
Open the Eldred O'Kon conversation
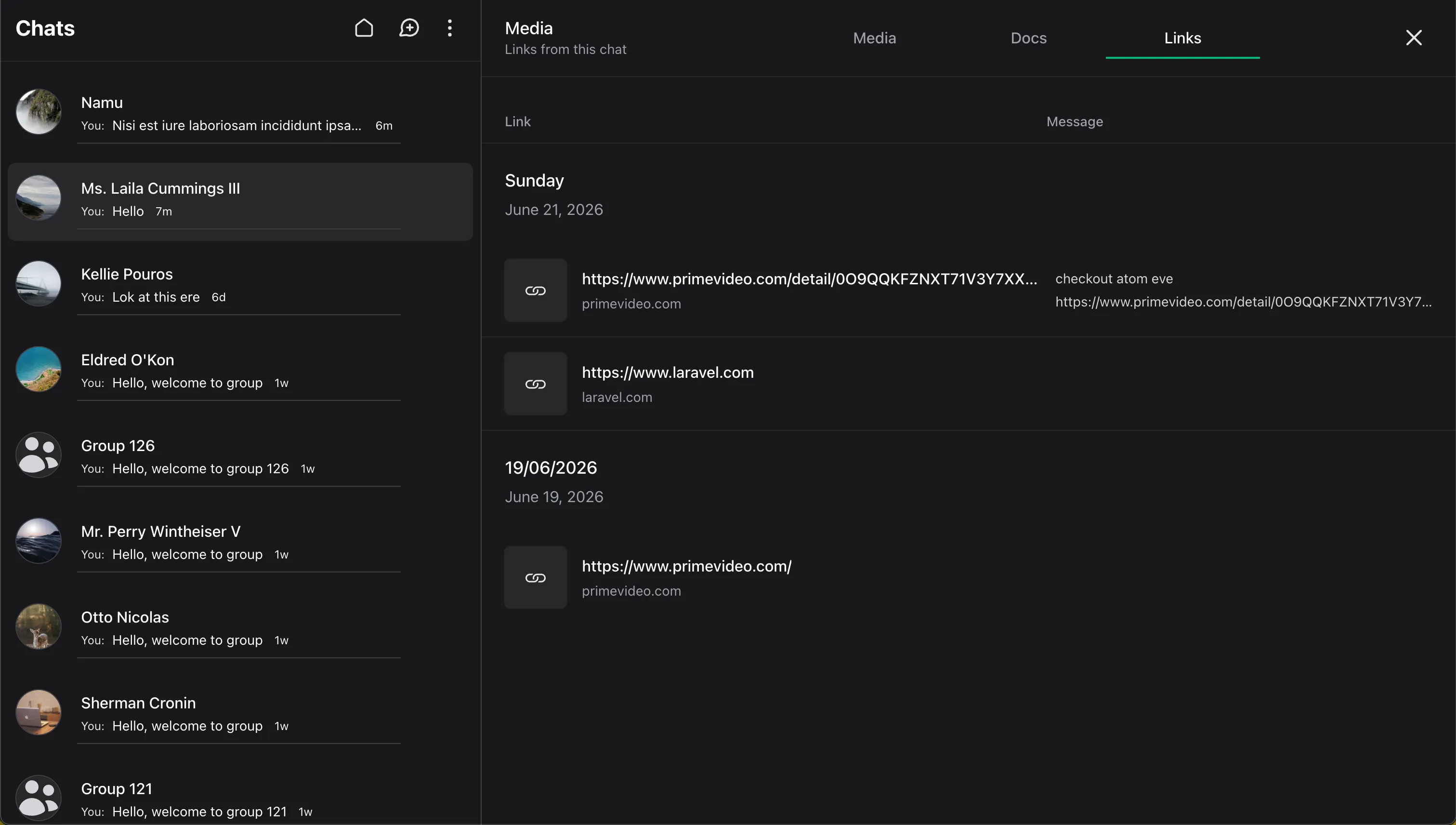coord(240,373)
